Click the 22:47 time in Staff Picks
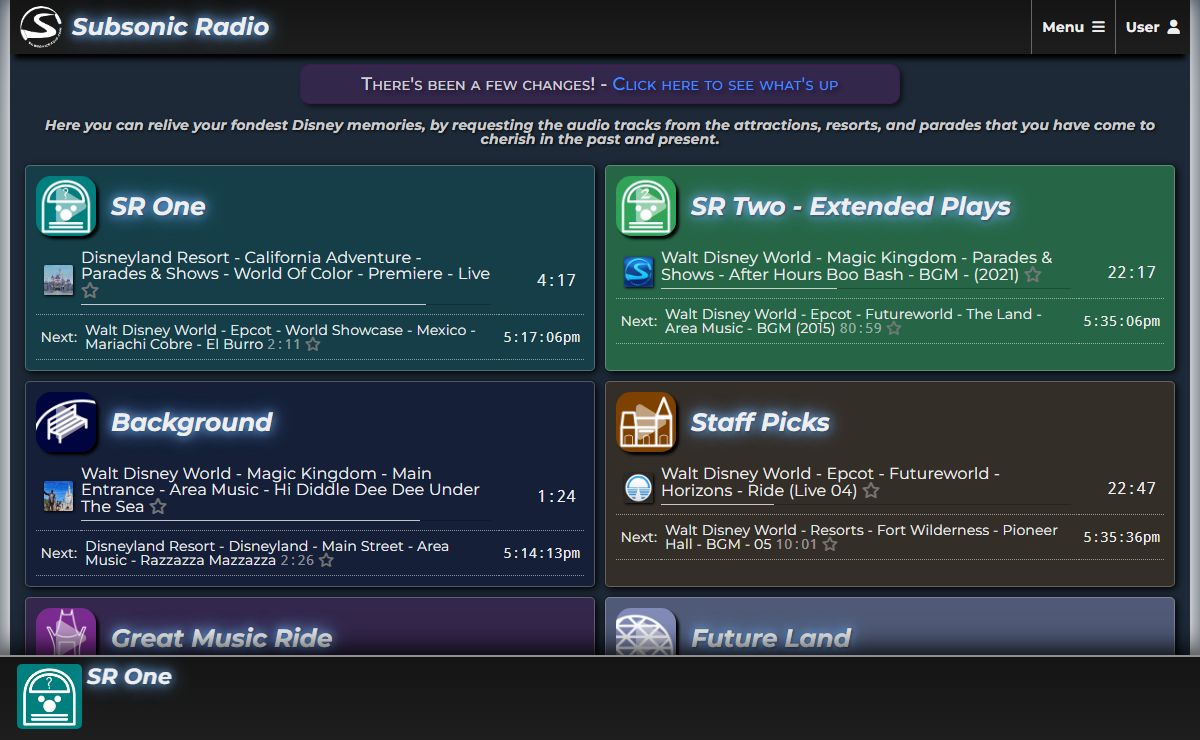This screenshot has height=740, width=1200. pyautogui.click(x=1132, y=488)
